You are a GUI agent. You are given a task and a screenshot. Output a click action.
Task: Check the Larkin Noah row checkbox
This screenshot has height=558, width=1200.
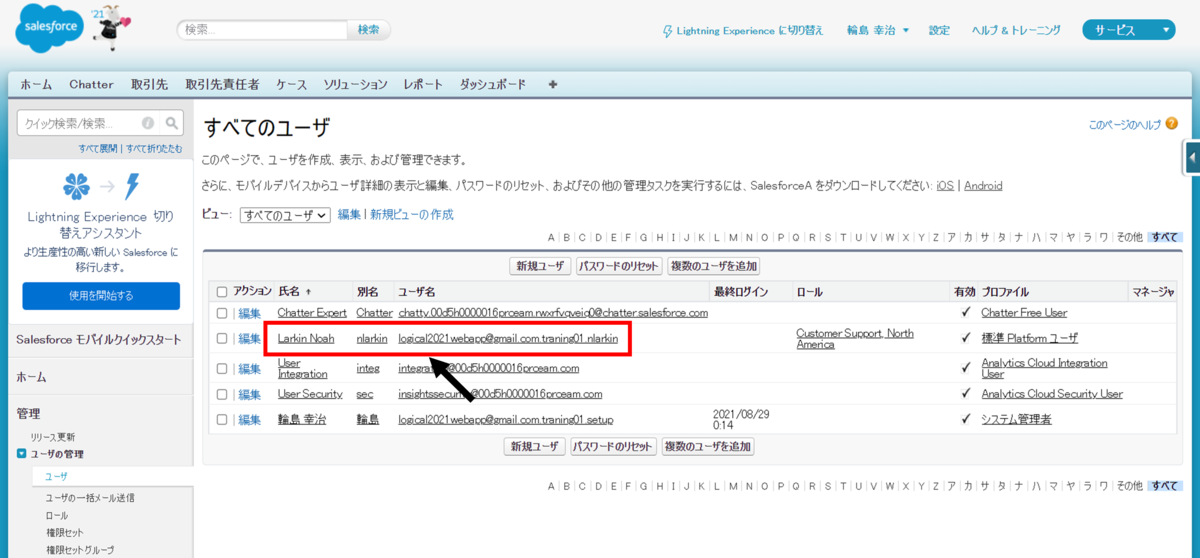[222, 339]
